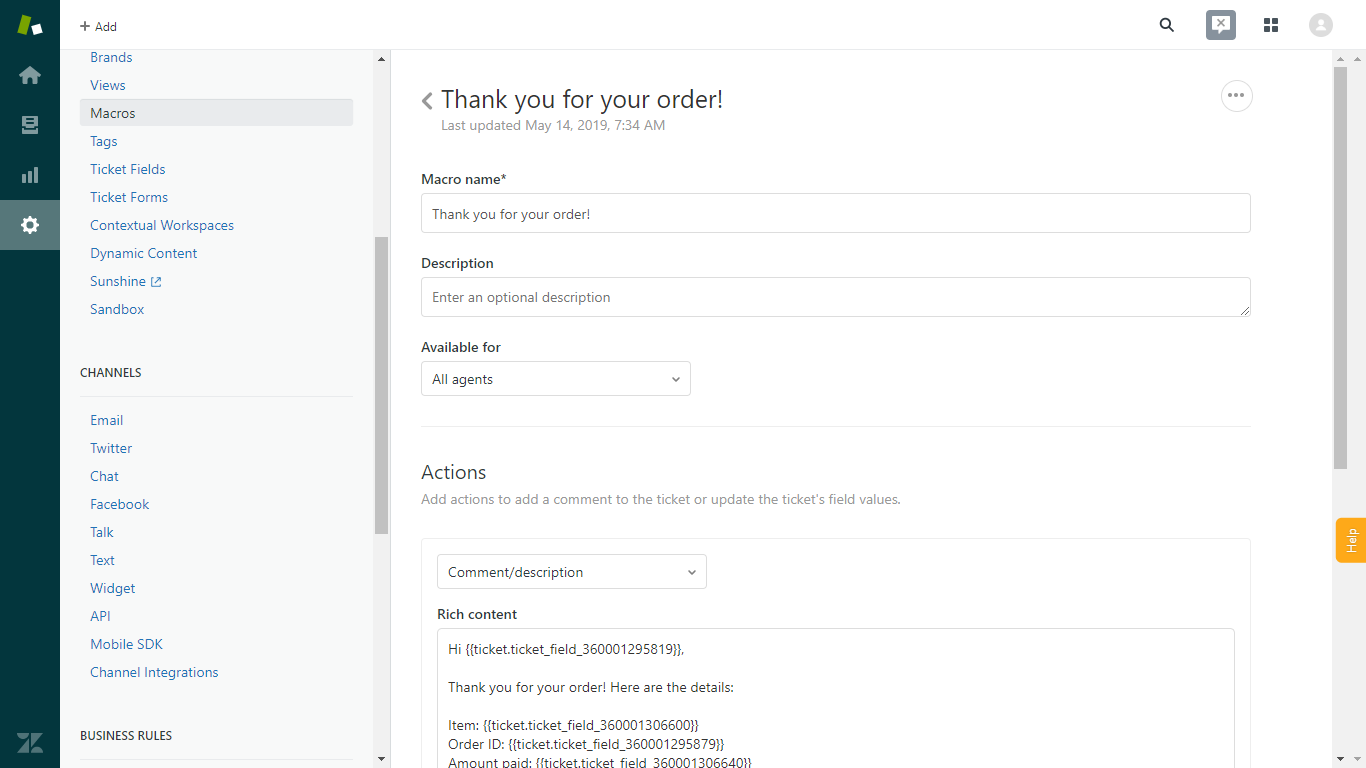Open Dynamic Content settings

144,253
